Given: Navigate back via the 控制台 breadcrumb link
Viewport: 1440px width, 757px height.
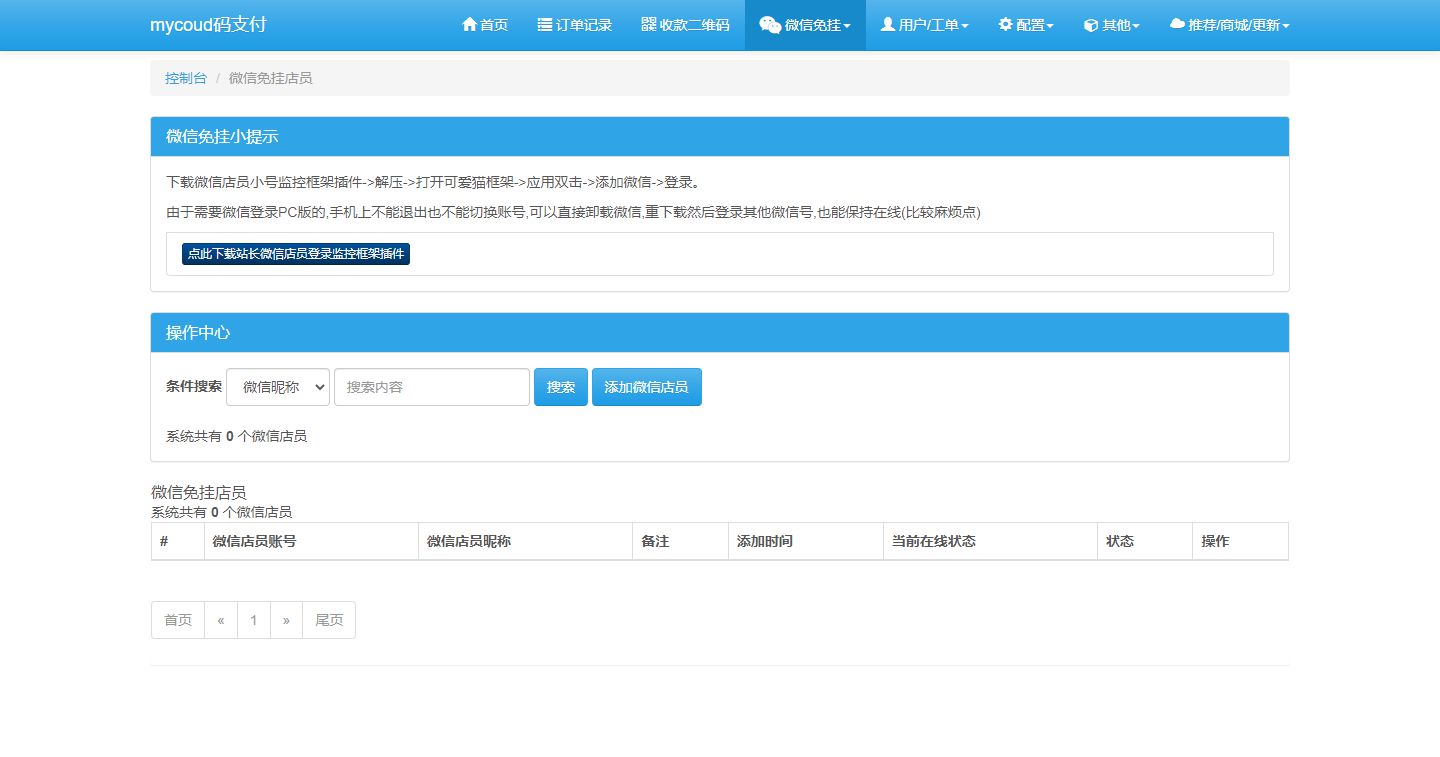Looking at the screenshot, I should [x=185, y=77].
